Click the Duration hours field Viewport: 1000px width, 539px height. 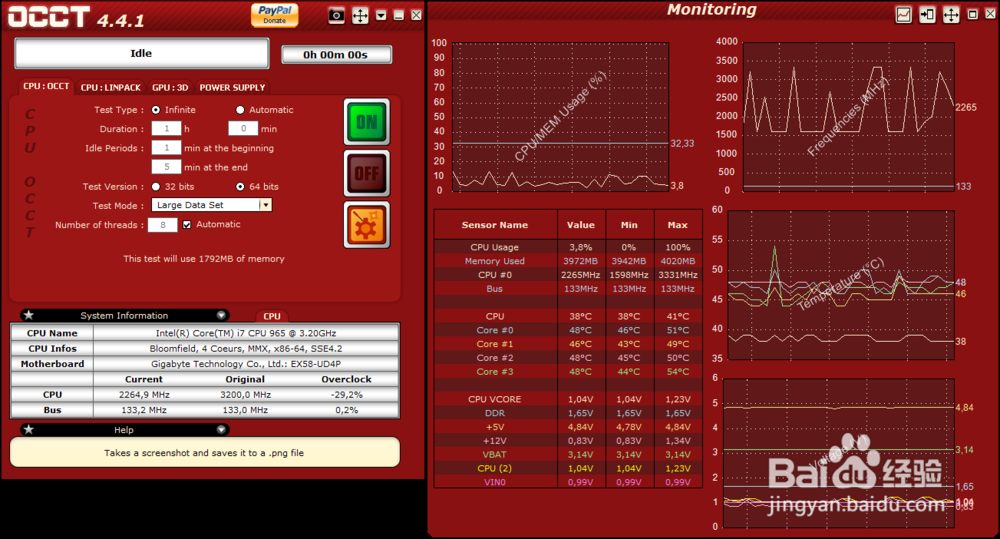tap(166, 128)
